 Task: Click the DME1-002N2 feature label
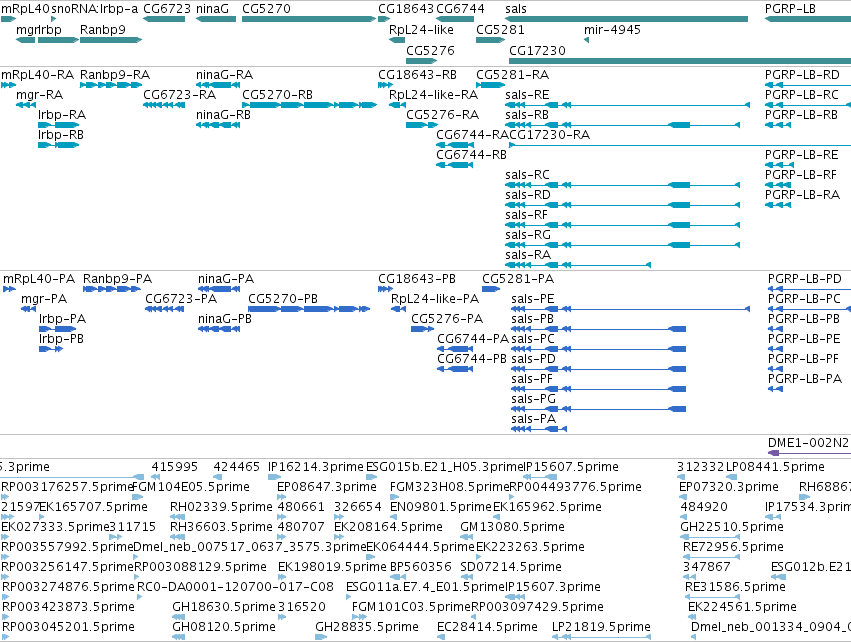click(808, 443)
